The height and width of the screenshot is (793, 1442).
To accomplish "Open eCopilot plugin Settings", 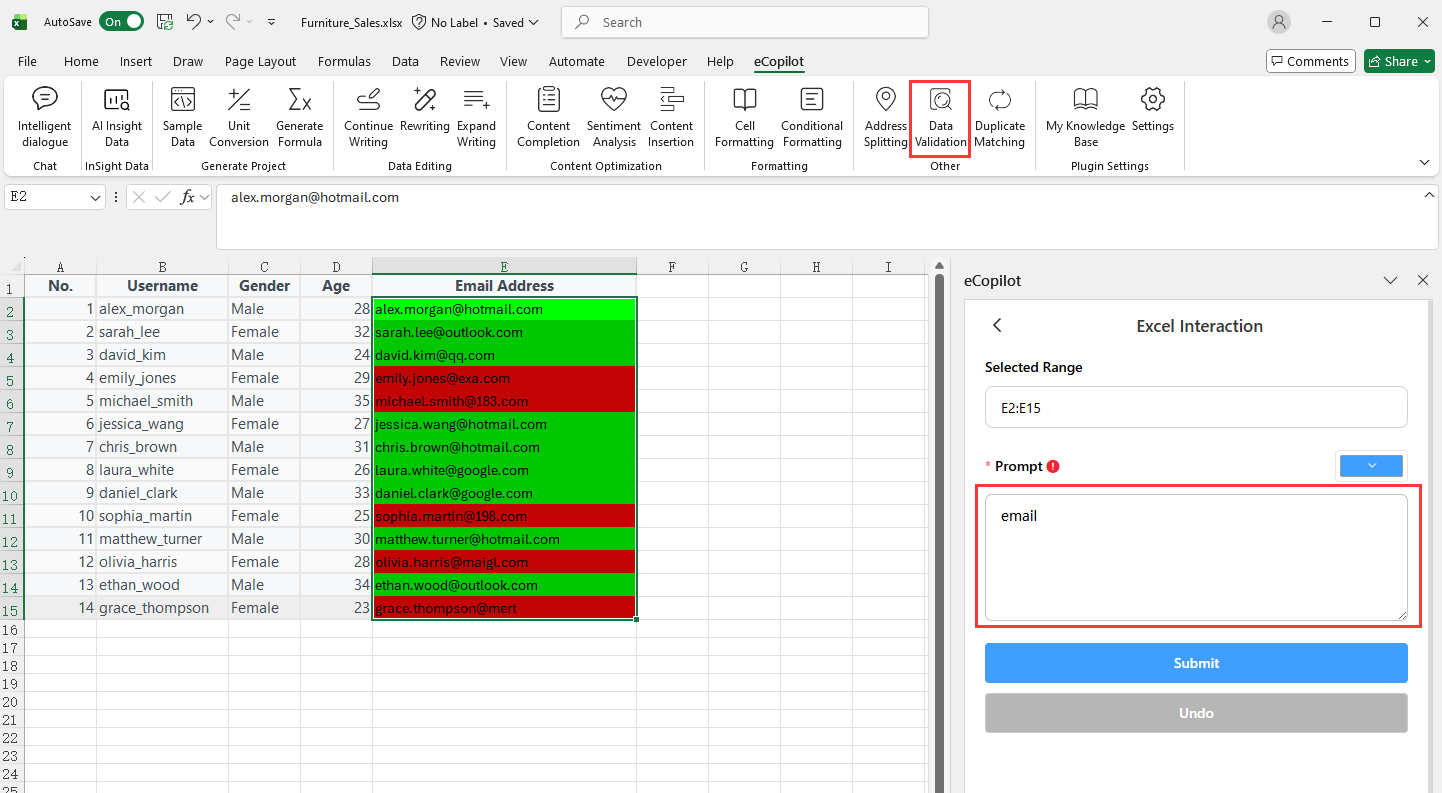I will (1152, 117).
